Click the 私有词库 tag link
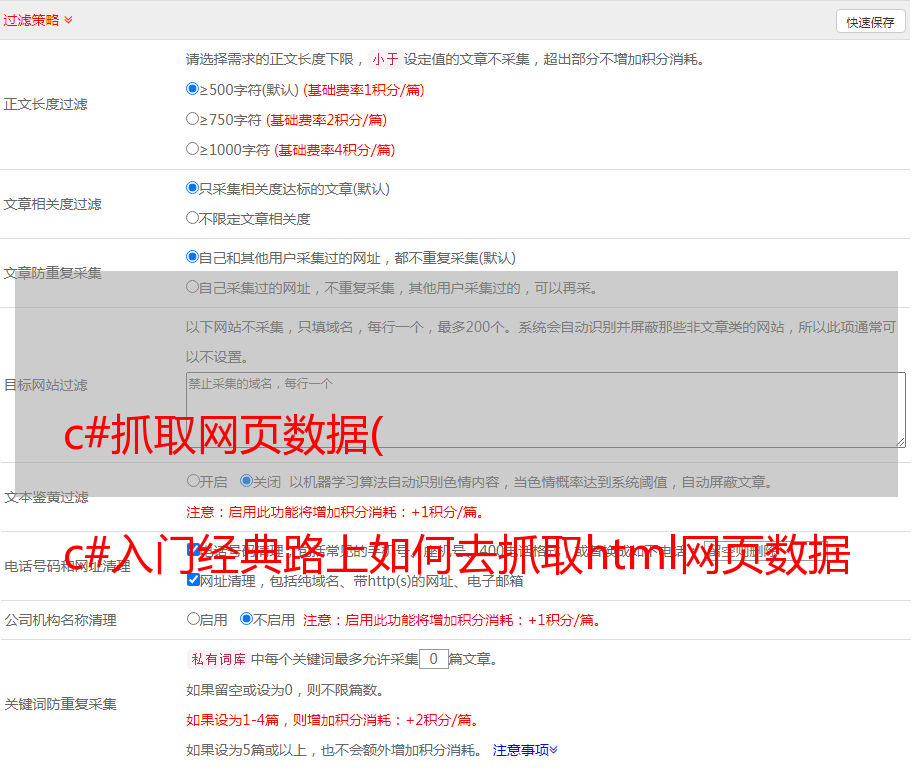The image size is (912, 768). coord(216,659)
